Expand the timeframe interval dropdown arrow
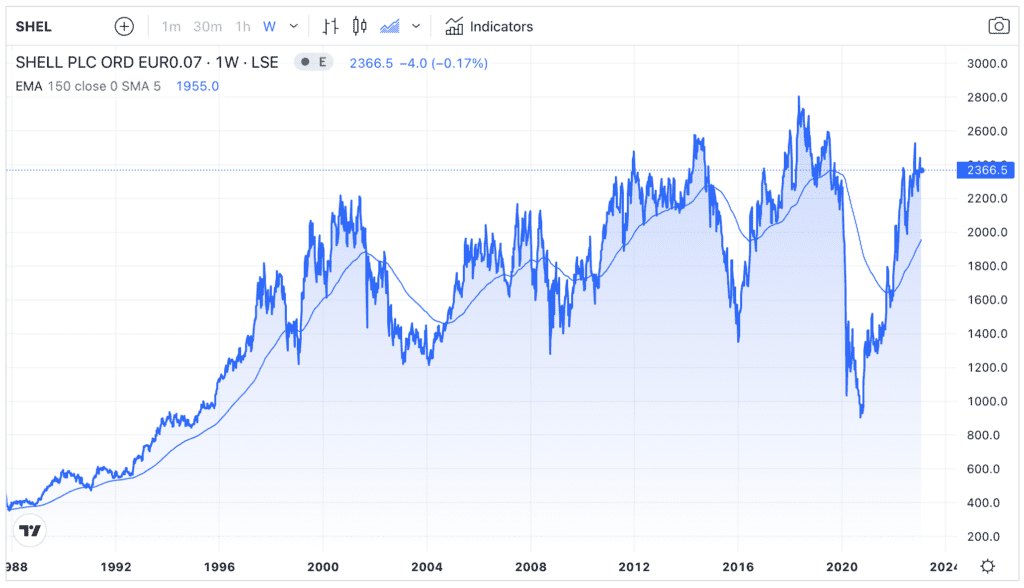Viewport: 1024px width, 588px height. coord(293,26)
